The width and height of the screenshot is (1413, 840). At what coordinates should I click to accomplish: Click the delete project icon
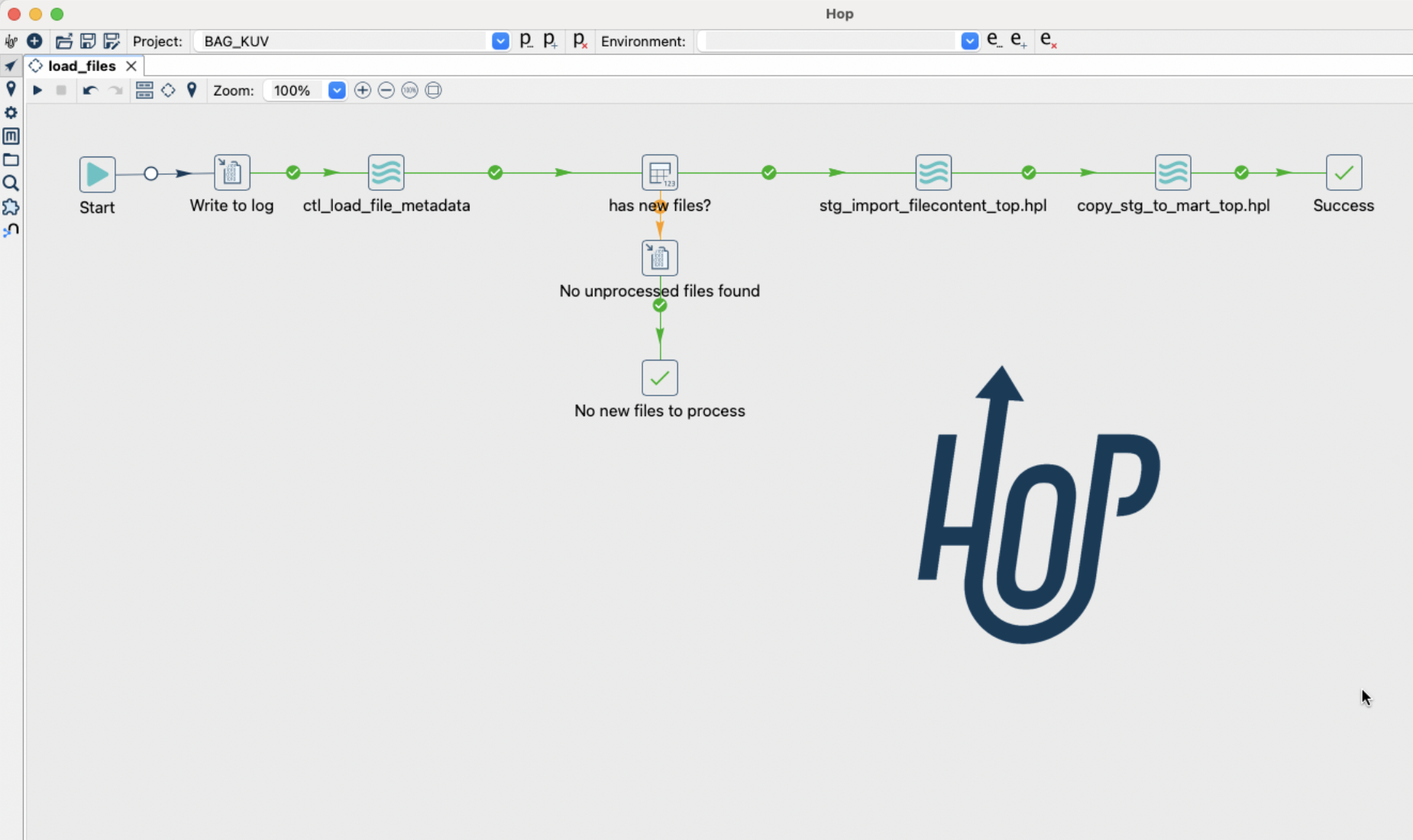click(580, 40)
